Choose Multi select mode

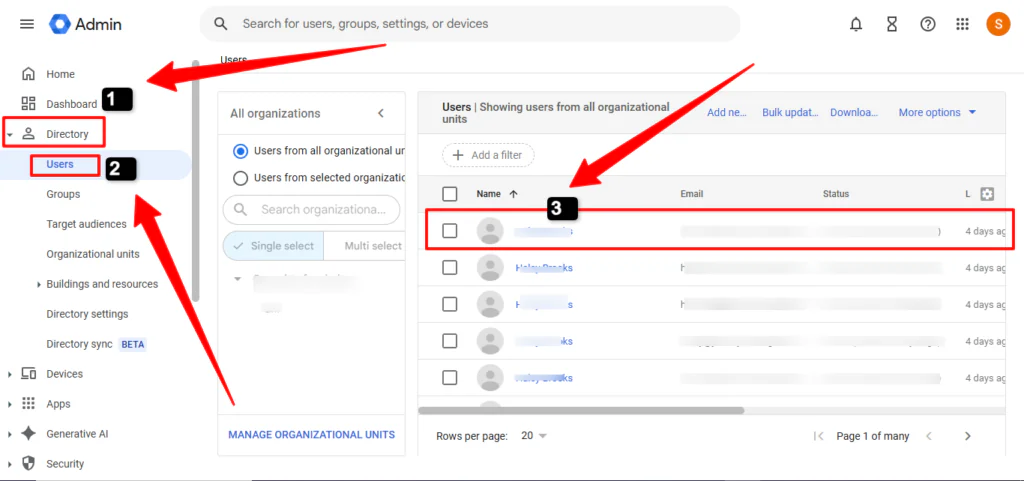pos(365,246)
